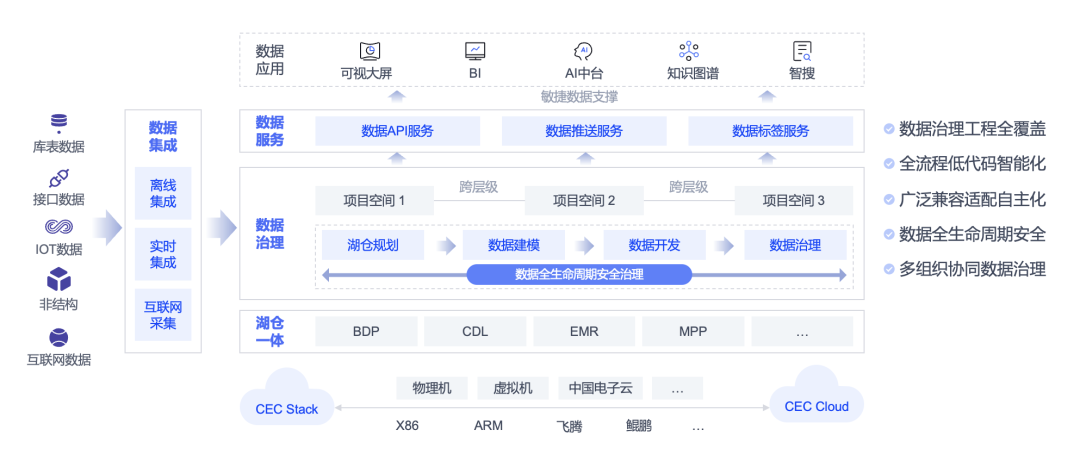The width and height of the screenshot is (1080, 461).
Task: Select the 湖仓规划 step
Action: [371, 245]
